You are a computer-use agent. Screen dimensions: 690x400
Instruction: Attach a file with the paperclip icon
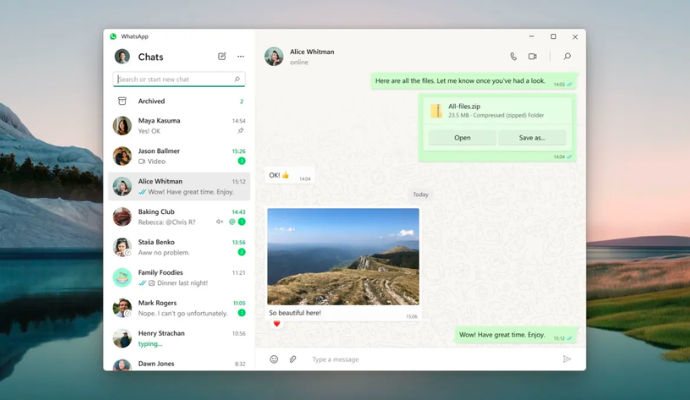[293, 360]
